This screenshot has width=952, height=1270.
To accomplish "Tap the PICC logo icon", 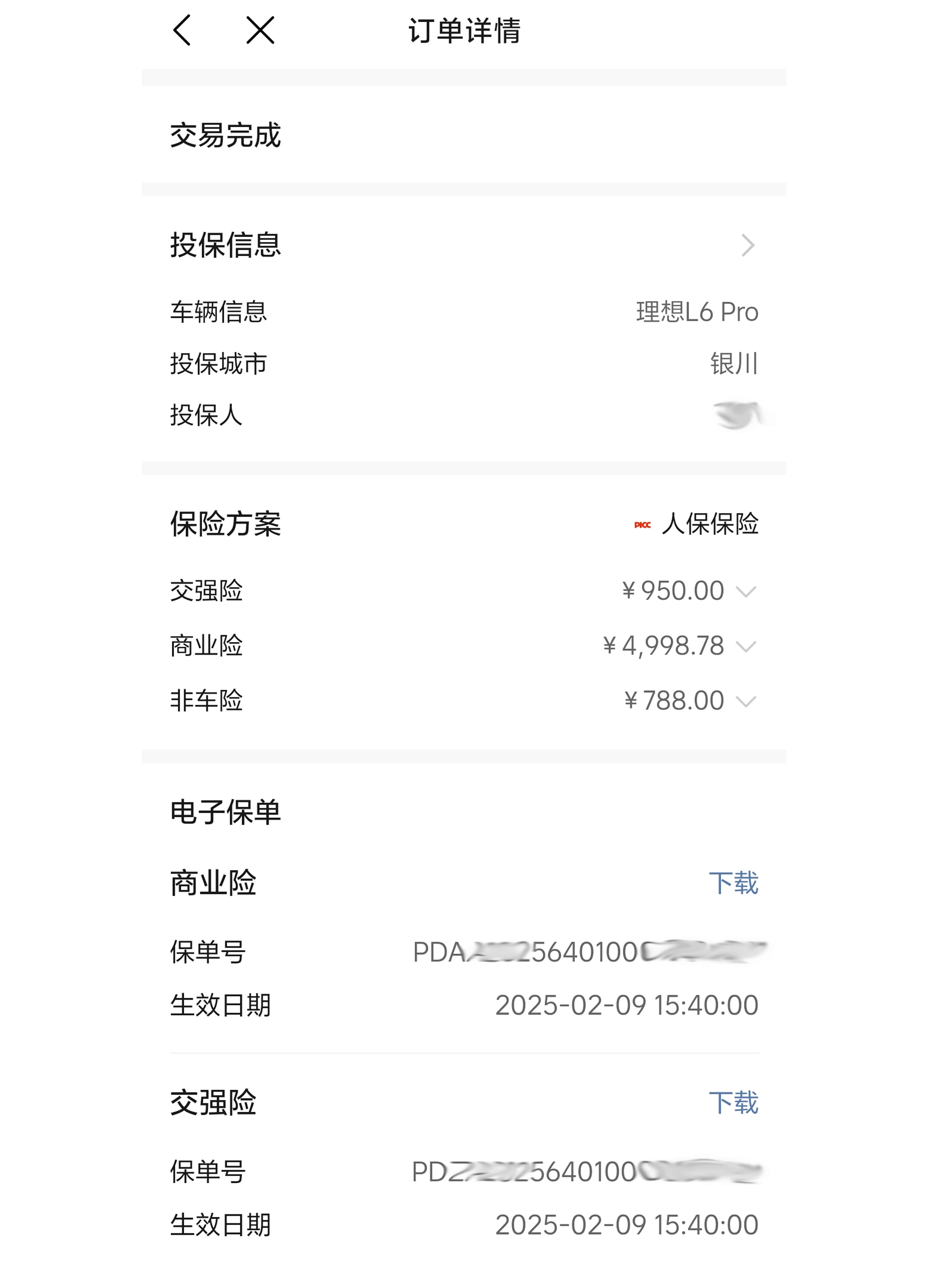I will pyautogui.click(x=642, y=525).
